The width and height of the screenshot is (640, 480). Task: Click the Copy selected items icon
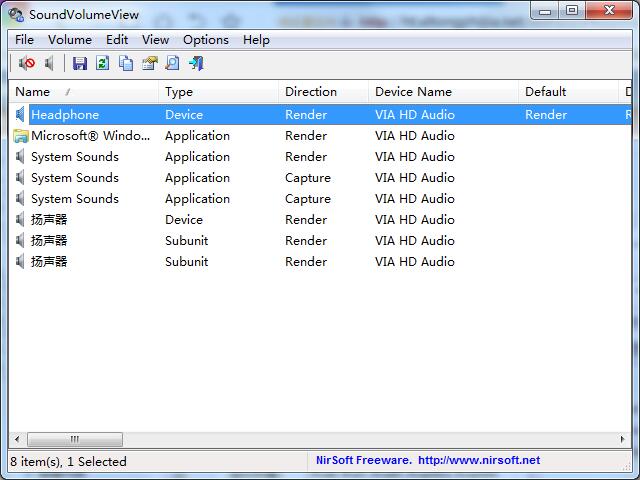pos(126,63)
